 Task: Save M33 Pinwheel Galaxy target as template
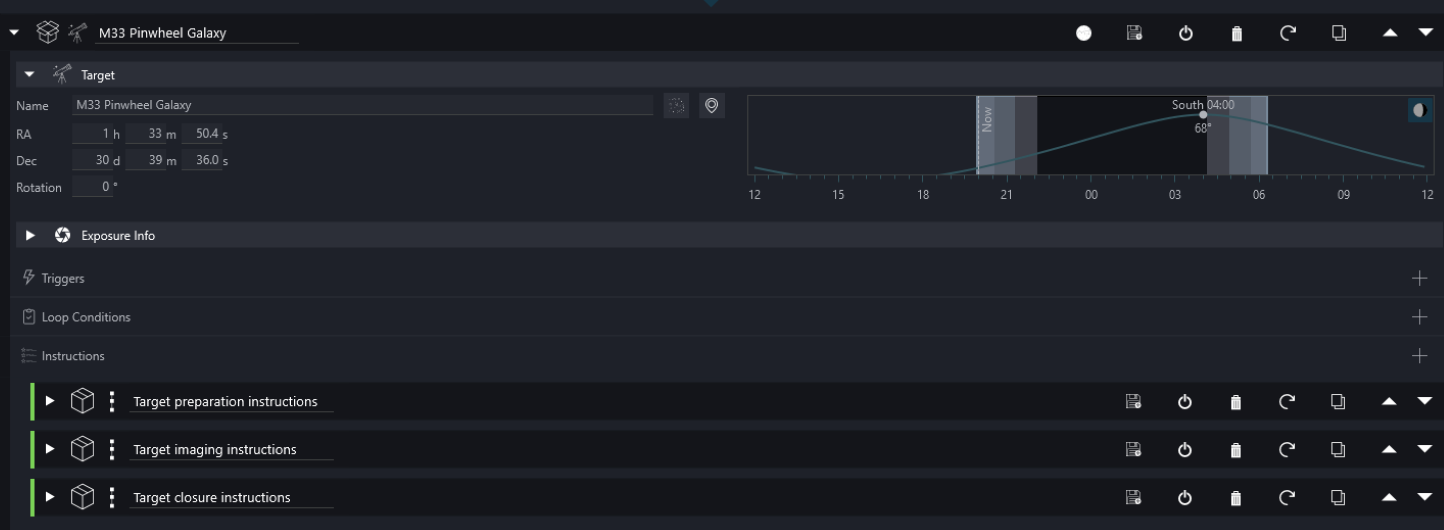point(1134,33)
